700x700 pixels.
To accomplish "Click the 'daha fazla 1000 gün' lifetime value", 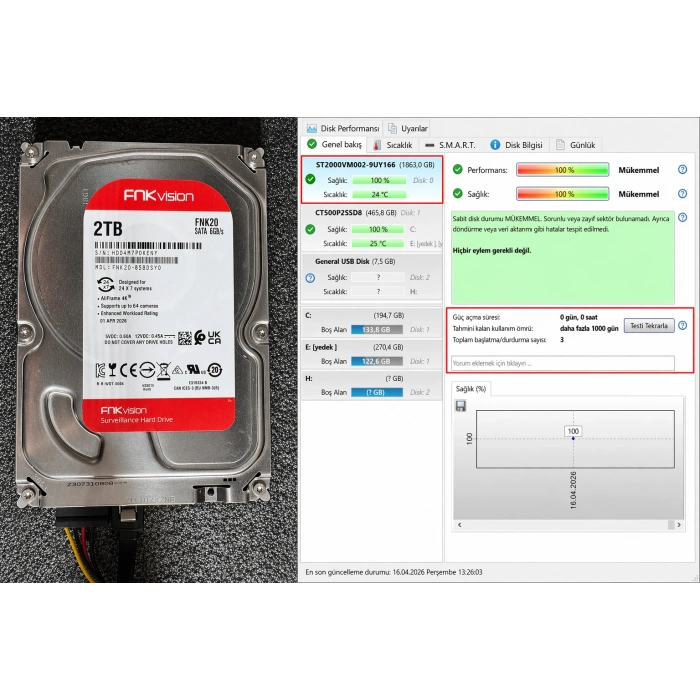I will (x=589, y=328).
